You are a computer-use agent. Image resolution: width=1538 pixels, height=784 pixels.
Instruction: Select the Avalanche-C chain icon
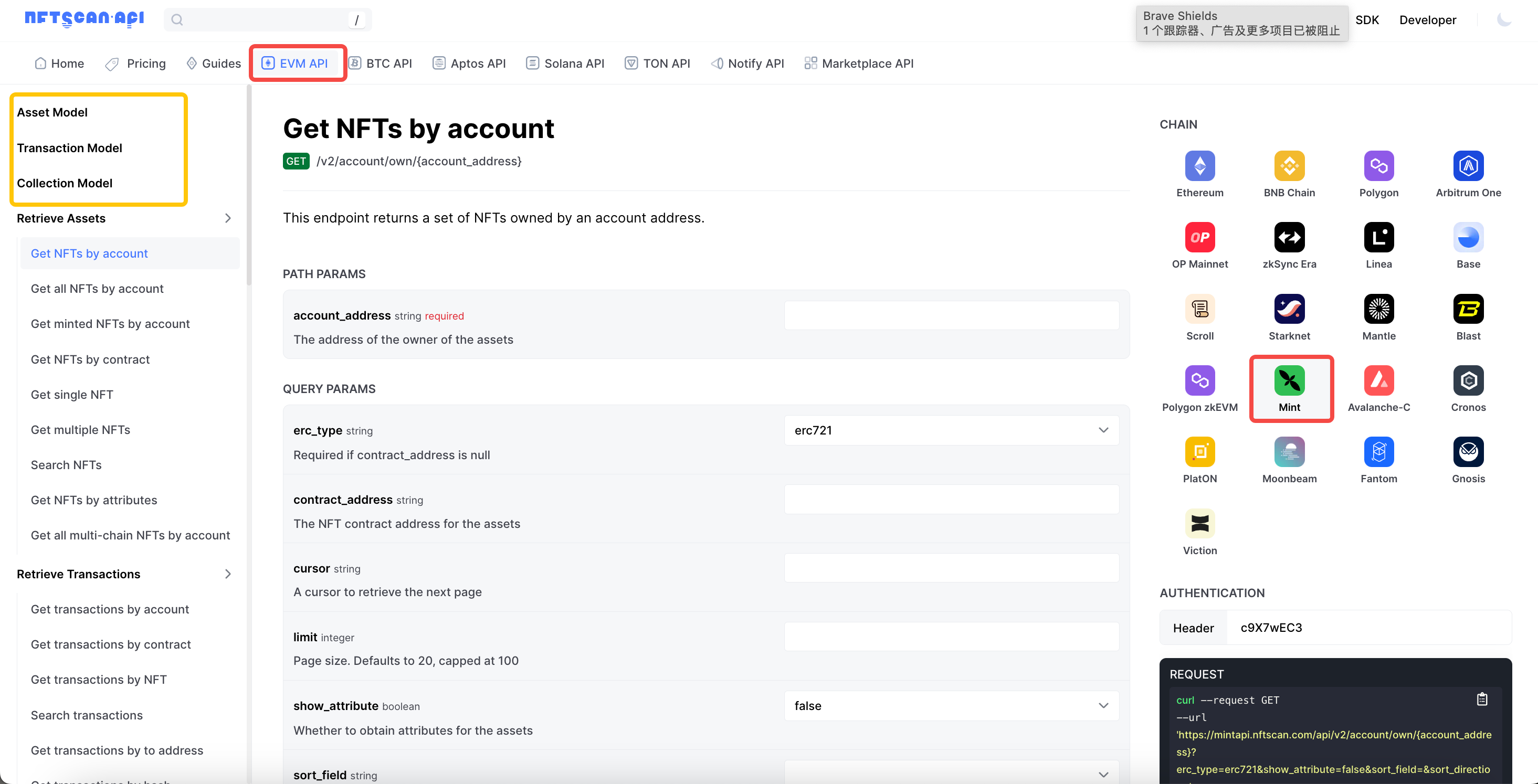pos(1378,380)
